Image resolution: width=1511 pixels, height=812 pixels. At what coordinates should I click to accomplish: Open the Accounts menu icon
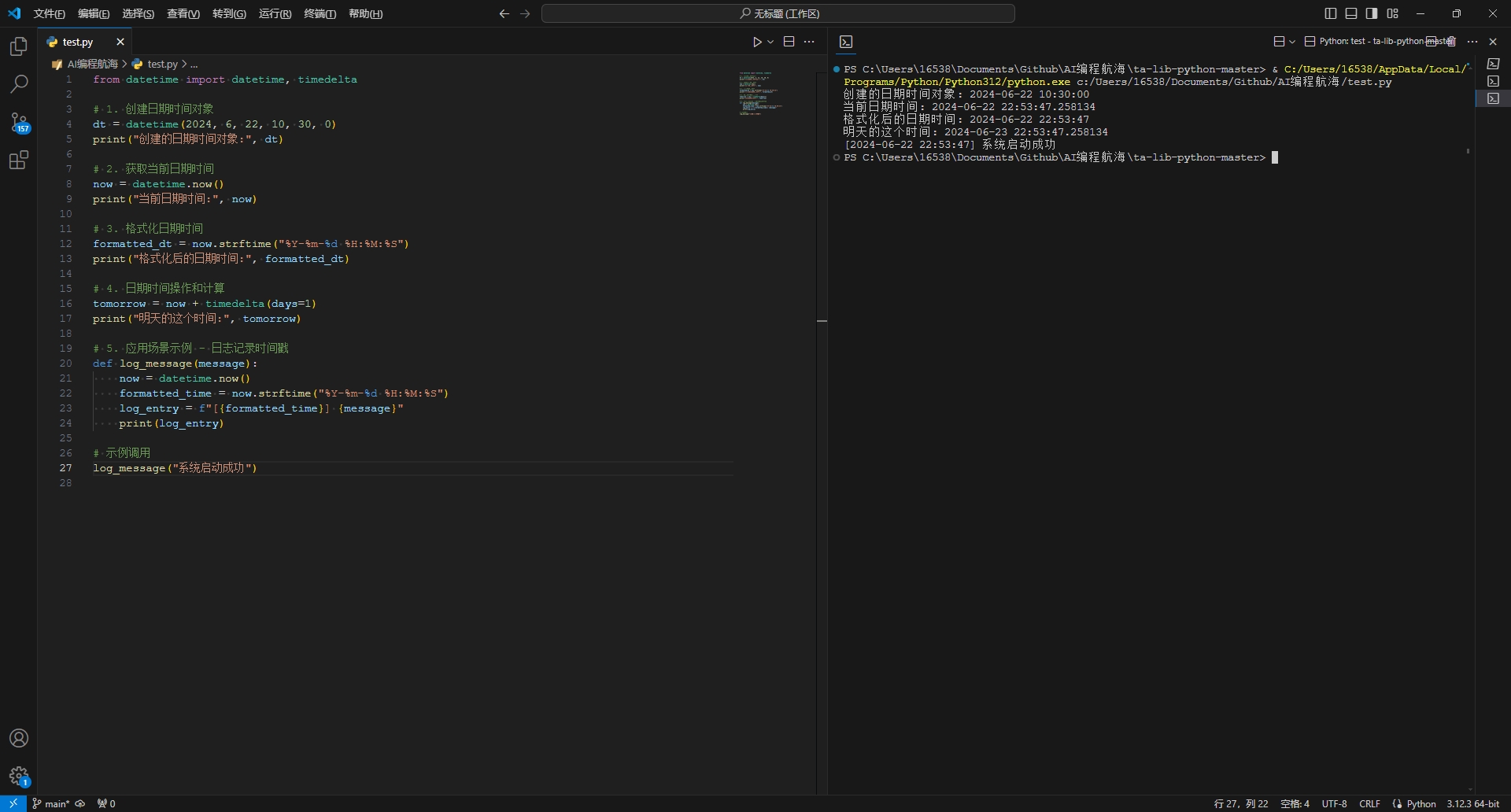point(19,738)
